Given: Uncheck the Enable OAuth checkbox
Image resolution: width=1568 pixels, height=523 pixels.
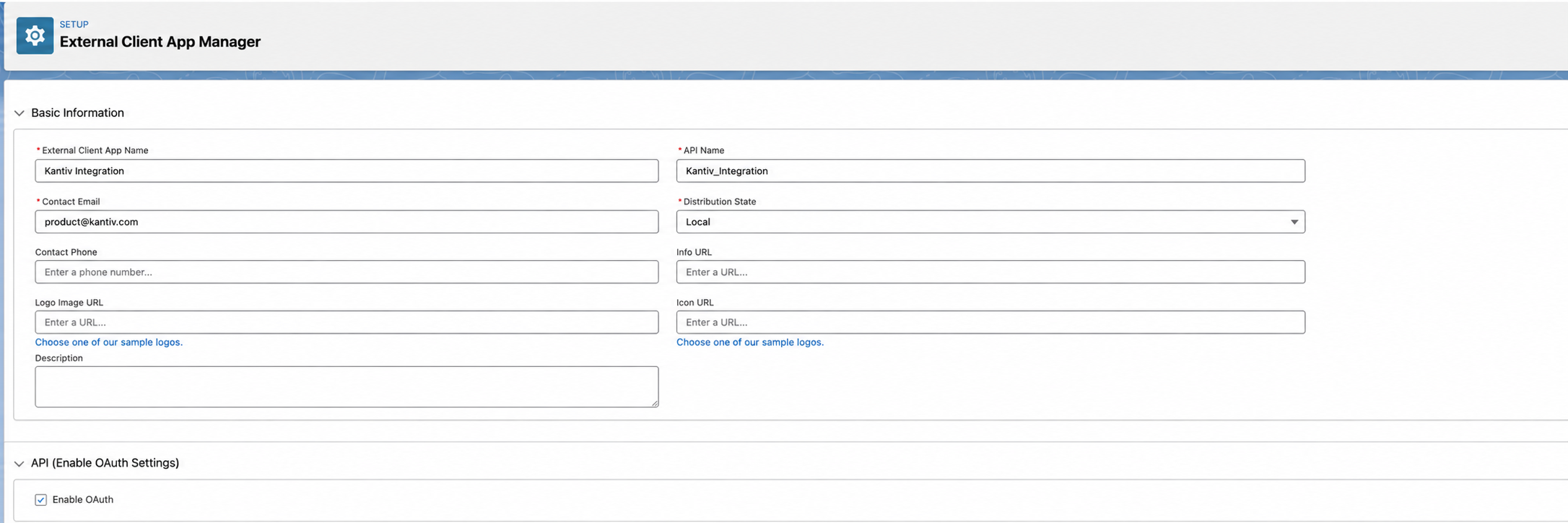Looking at the screenshot, I should (x=41, y=500).
